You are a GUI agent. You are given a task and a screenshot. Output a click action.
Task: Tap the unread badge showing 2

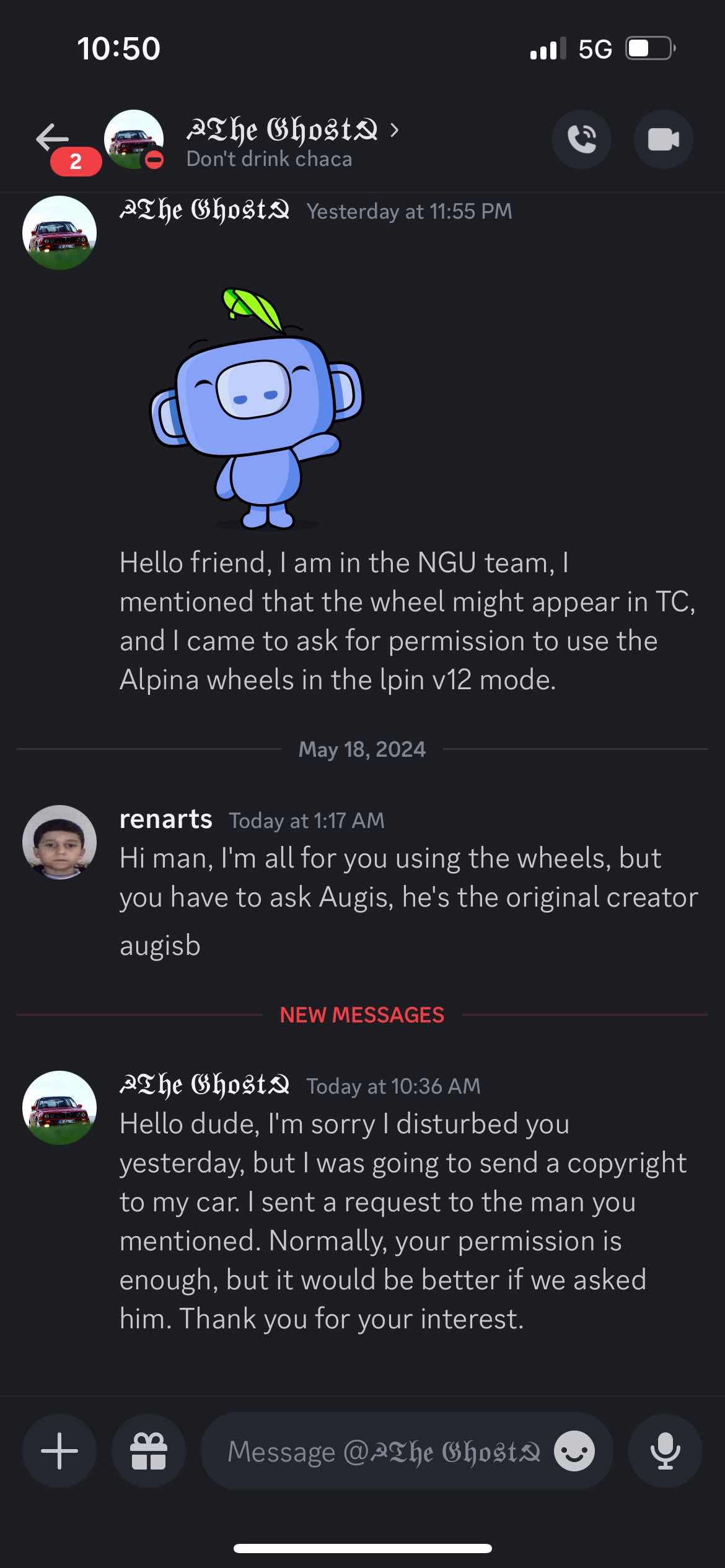[76, 162]
